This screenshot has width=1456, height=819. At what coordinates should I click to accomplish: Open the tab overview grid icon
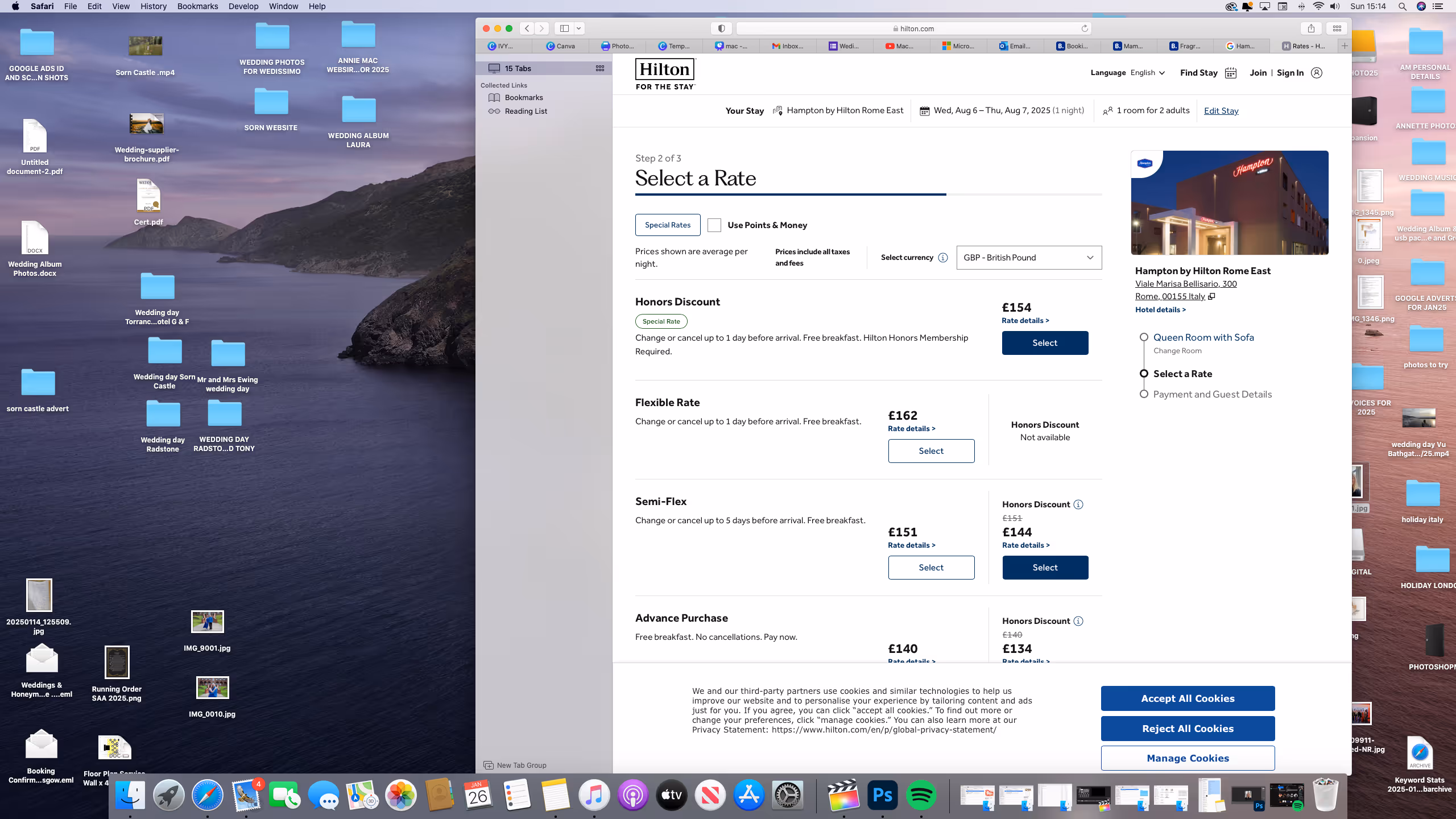point(1337,28)
